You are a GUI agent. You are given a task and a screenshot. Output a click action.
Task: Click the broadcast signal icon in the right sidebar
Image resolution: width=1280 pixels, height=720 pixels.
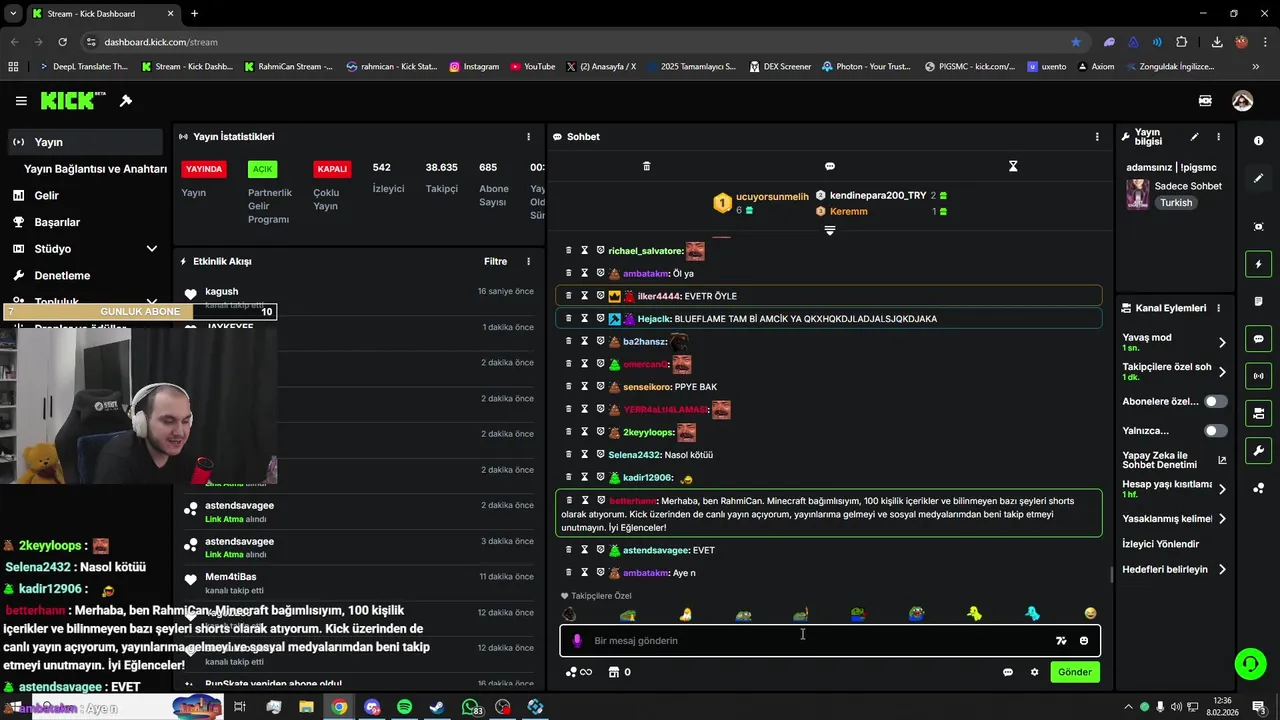(1258, 376)
